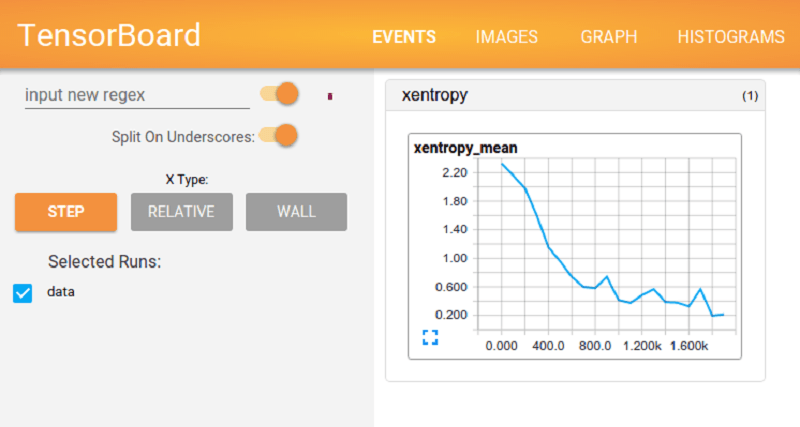Select STEP as the X type

pyautogui.click(x=65, y=212)
